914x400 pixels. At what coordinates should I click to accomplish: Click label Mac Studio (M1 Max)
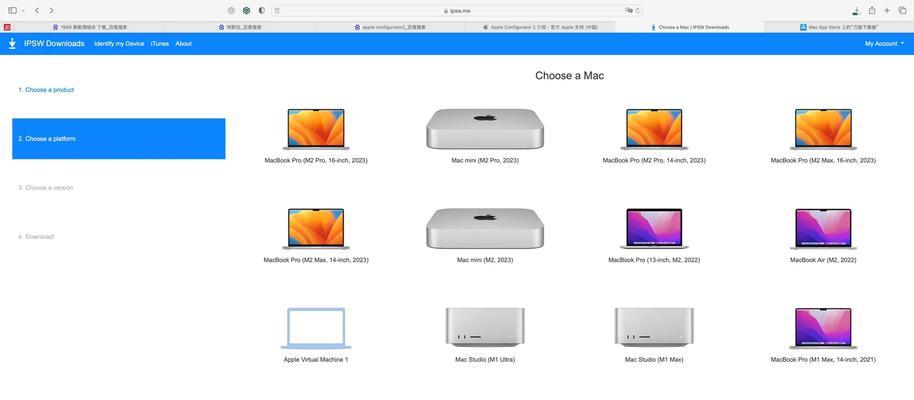pos(654,360)
